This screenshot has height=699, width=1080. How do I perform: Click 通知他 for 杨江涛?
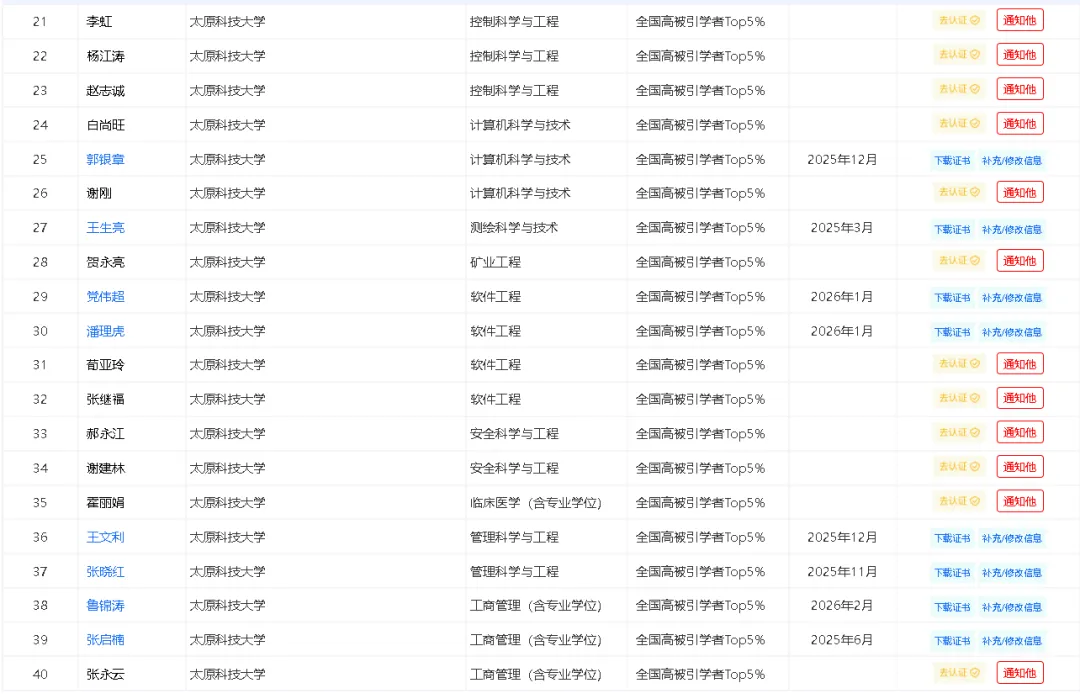[x=1019, y=55]
